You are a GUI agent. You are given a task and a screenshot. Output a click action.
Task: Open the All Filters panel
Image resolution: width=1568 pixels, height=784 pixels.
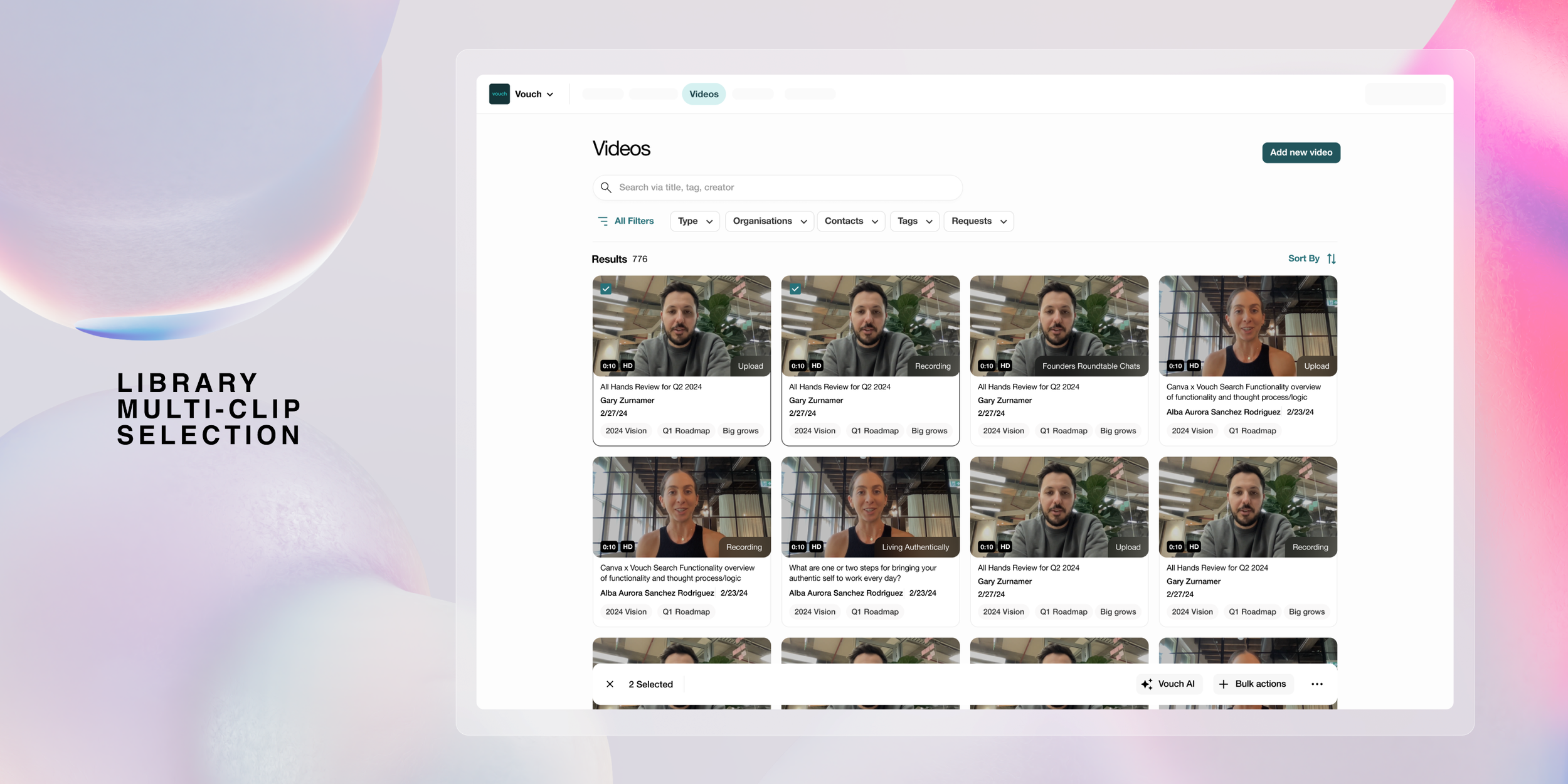tap(625, 221)
